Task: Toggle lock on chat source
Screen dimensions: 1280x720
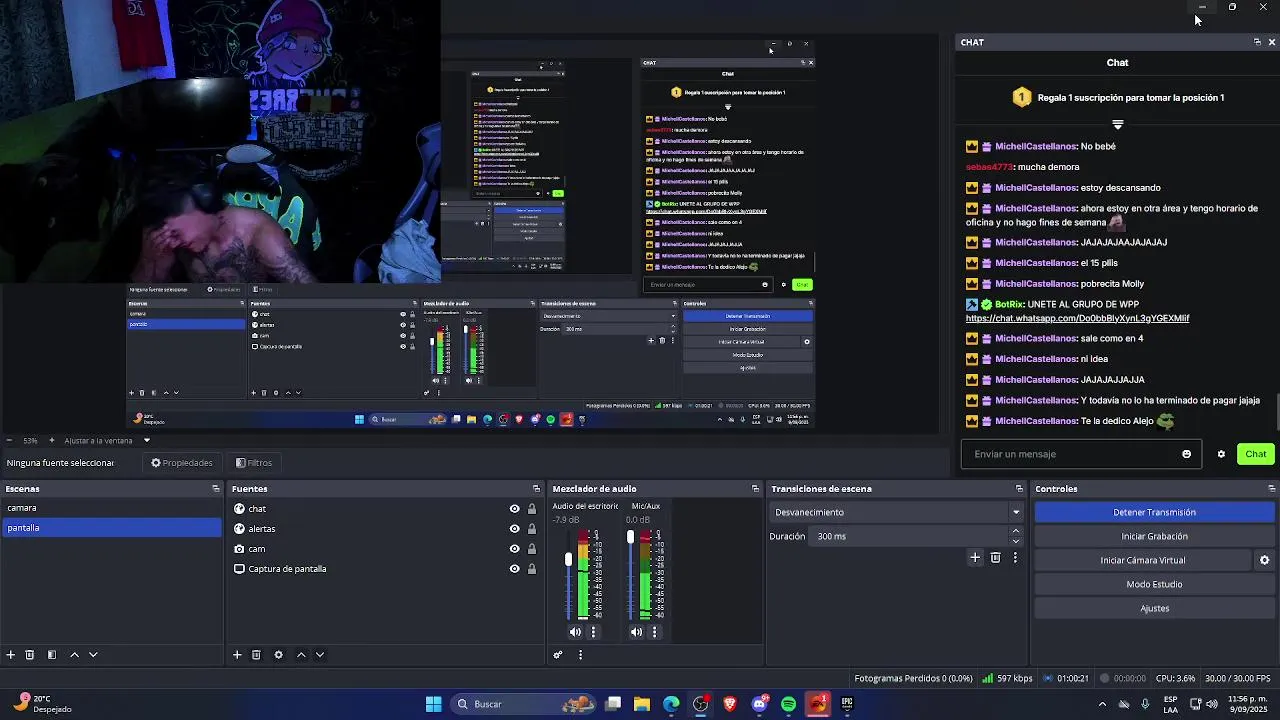Action: (x=531, y=509)
